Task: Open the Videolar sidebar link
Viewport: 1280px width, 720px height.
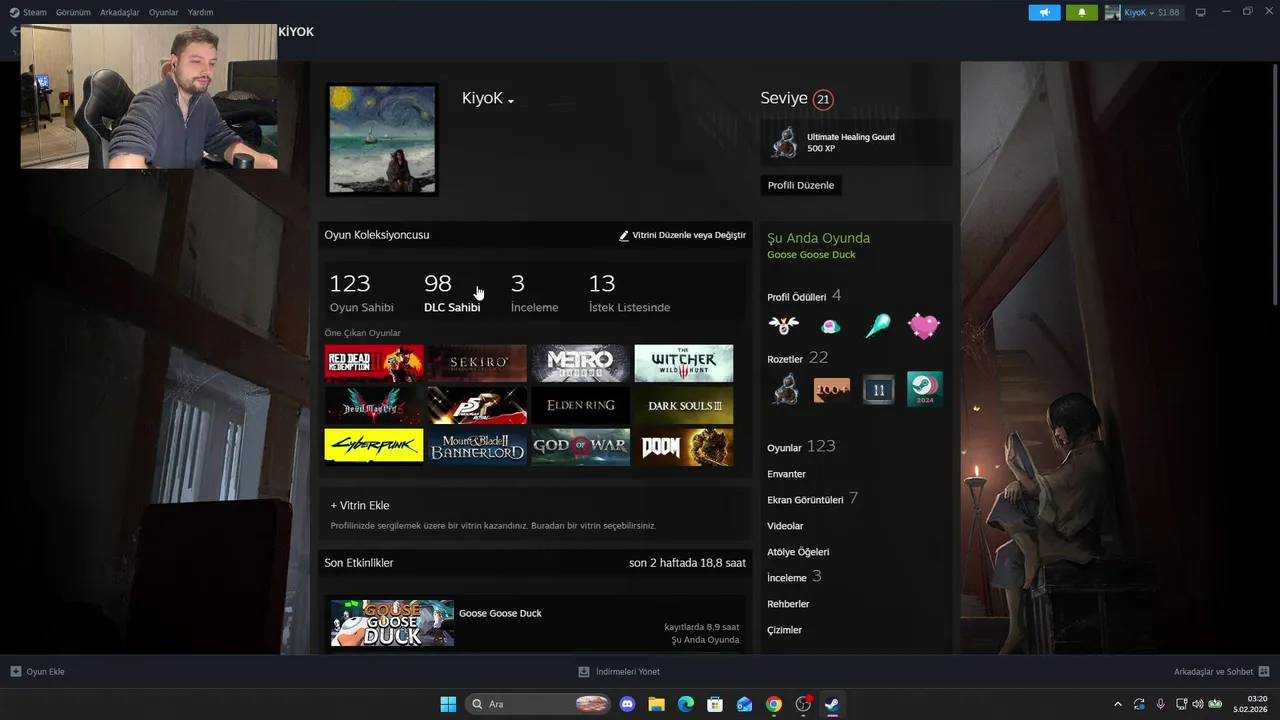Action: click(x=785, y=526)
